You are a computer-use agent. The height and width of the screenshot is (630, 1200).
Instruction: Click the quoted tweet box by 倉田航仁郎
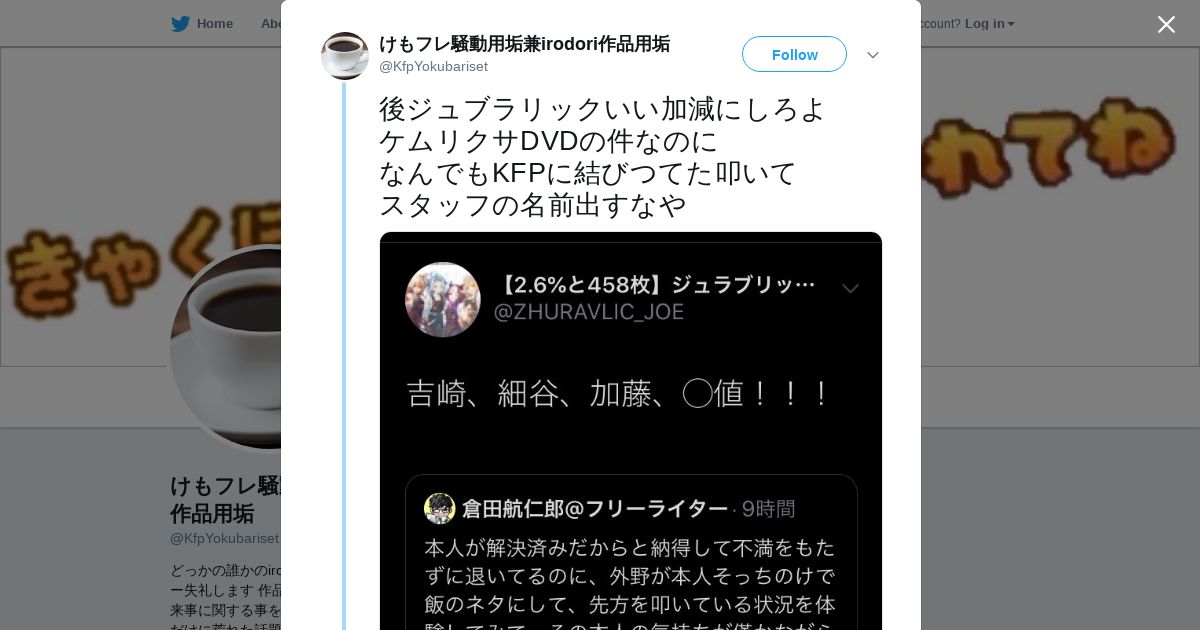631,552
